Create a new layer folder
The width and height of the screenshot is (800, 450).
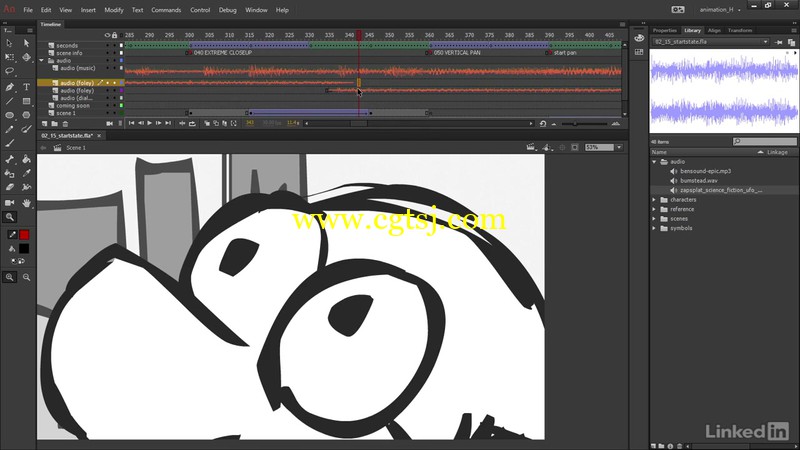(55, 123)
